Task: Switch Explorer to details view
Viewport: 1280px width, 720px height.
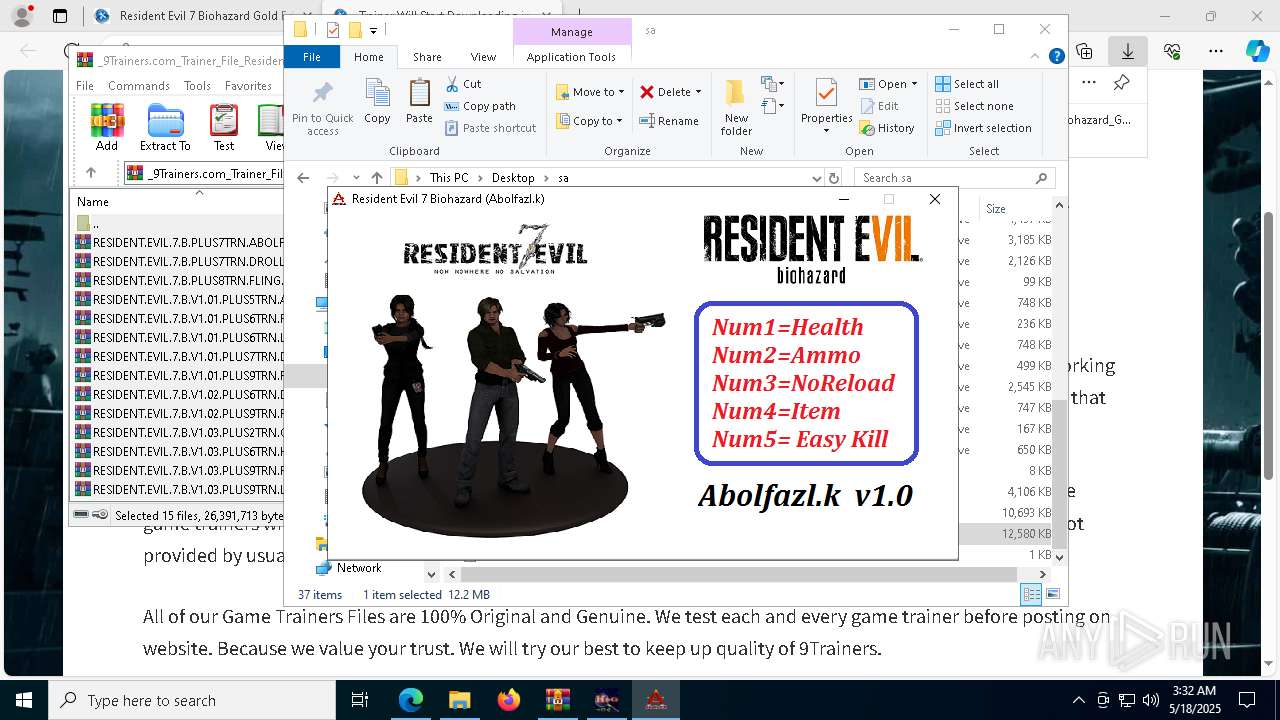Action: point(1031,595)
